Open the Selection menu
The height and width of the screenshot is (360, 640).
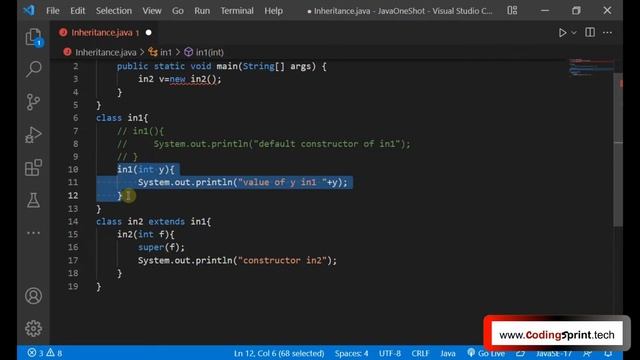tap(113, 11)
